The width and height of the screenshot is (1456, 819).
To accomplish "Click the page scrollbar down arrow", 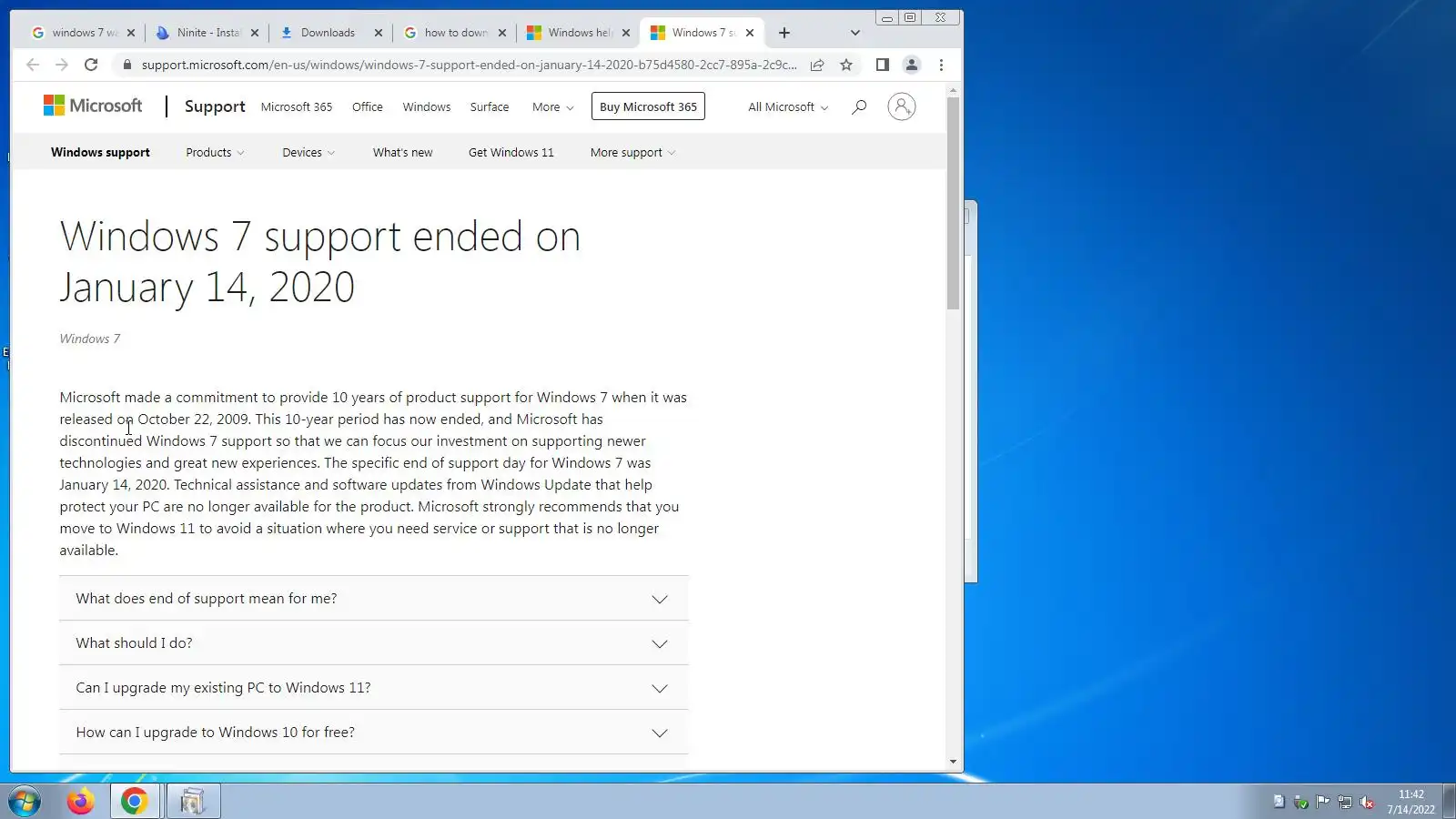I will [953, 762].
